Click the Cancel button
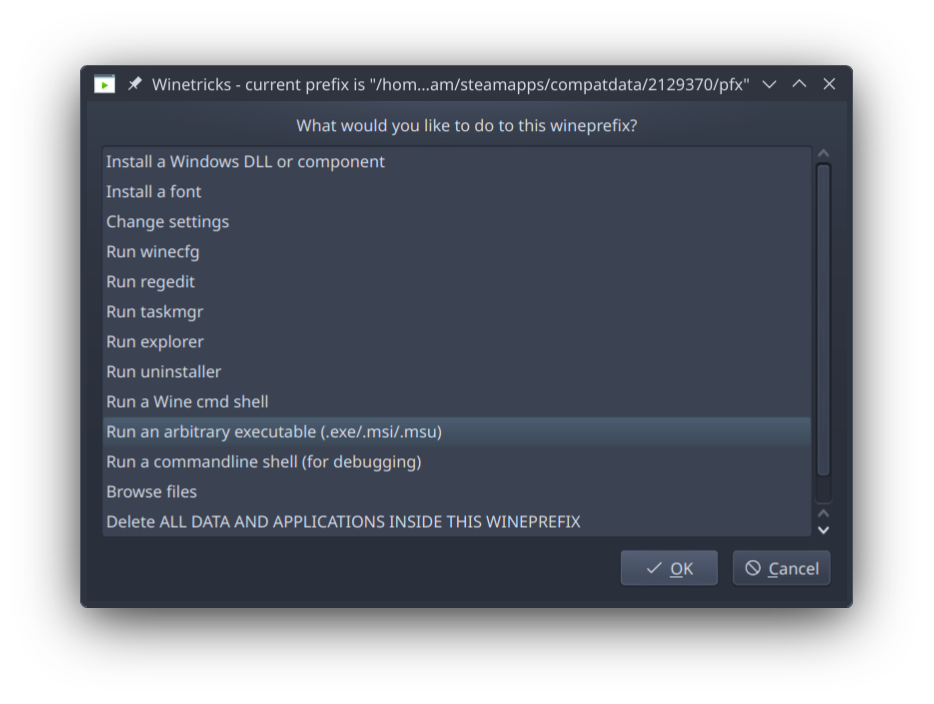The width and height of the screenshot is (934, 704). coord(782,568)
